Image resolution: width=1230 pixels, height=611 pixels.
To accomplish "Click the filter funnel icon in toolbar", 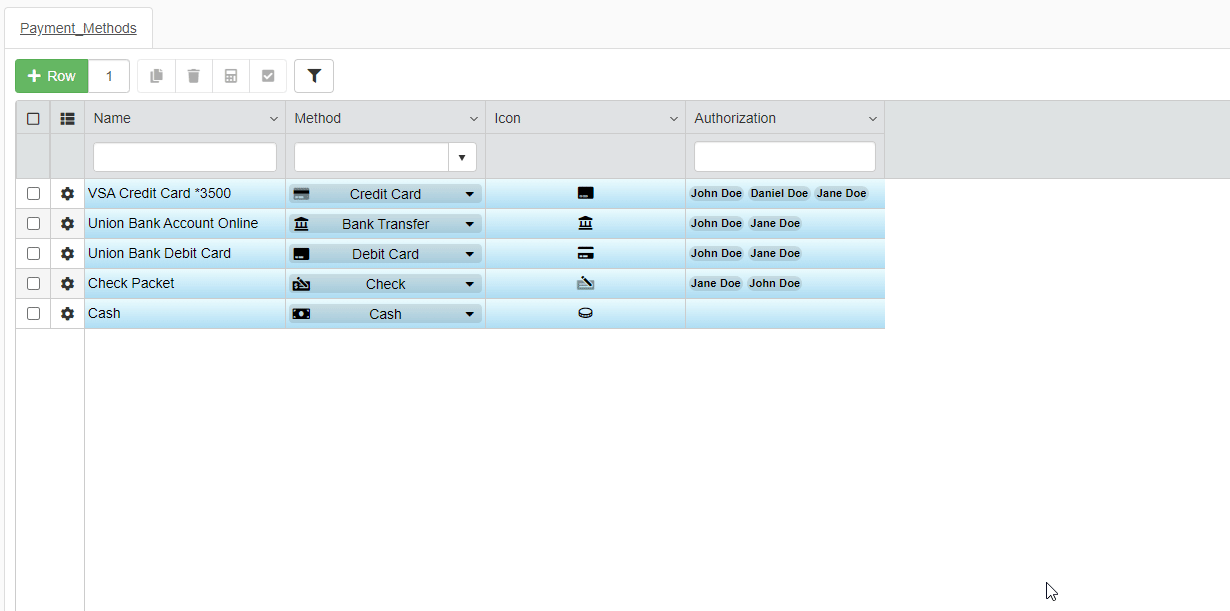I will (314, 76).
